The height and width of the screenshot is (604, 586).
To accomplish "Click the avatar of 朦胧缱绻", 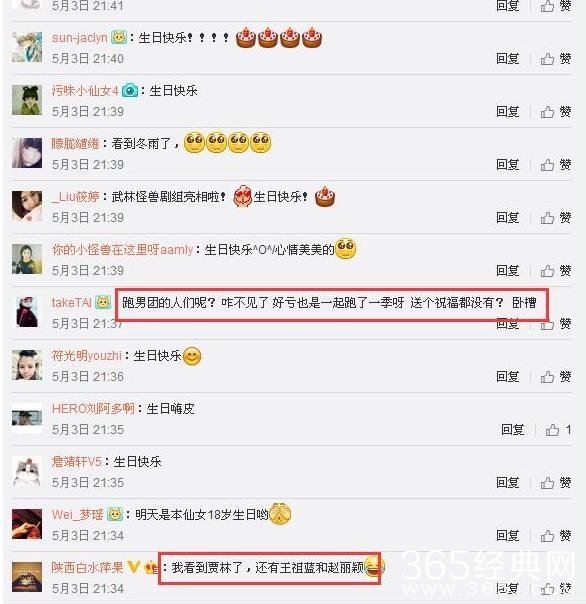I will (x=27, y=153).
